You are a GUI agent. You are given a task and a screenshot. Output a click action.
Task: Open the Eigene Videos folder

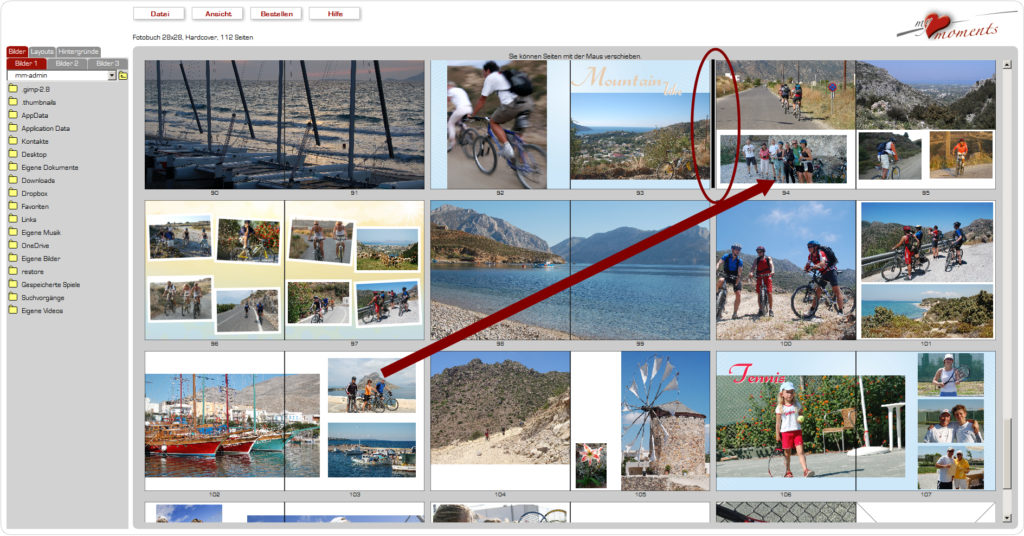tap(42, 310)
